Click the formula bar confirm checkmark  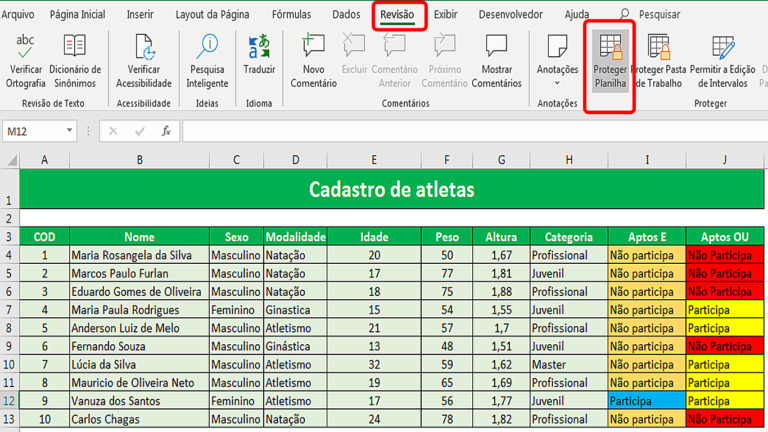pyautogui.click(x=140, y=131)
